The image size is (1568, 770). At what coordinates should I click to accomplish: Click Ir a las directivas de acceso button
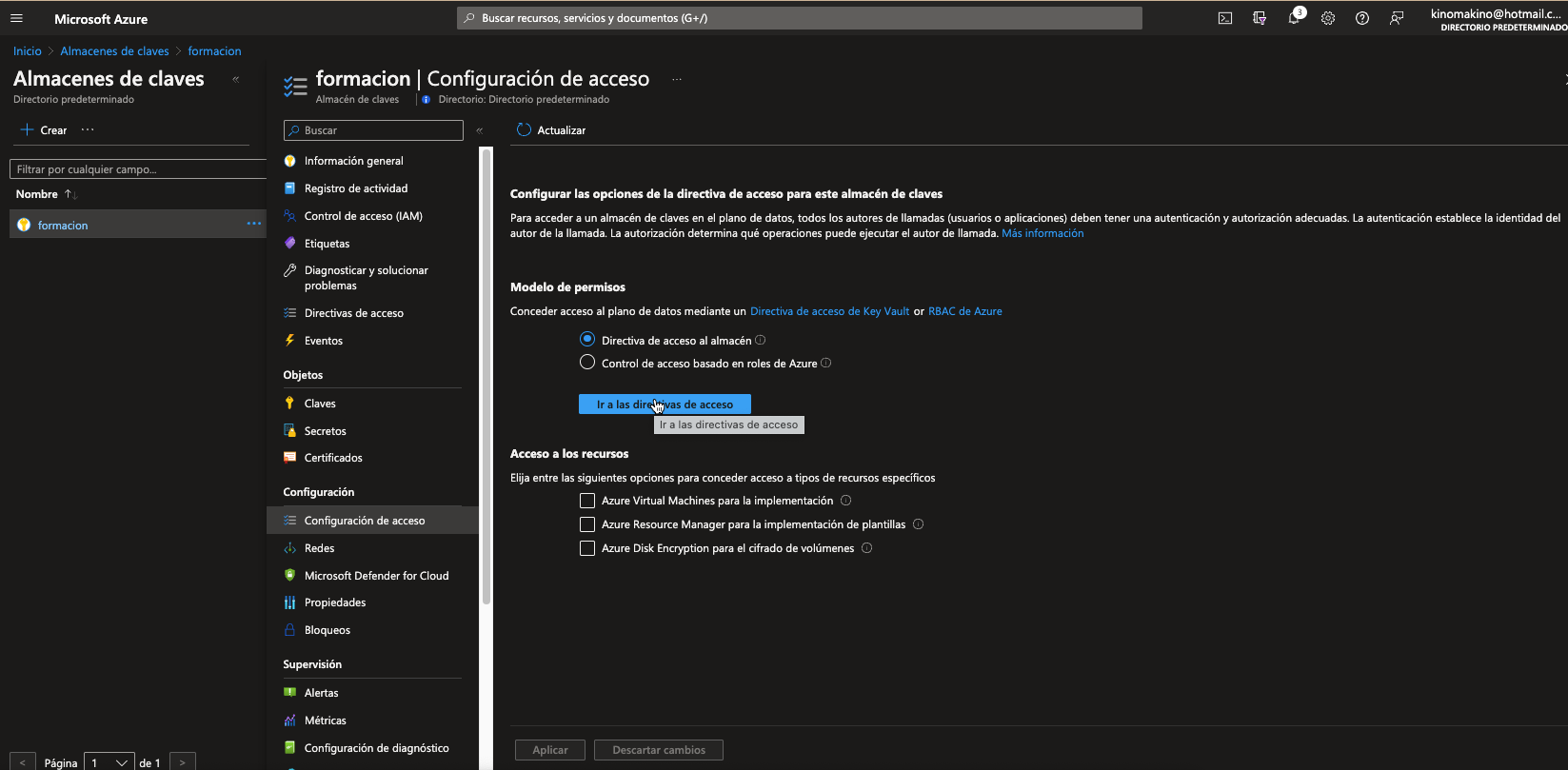[x=665, y=405]
